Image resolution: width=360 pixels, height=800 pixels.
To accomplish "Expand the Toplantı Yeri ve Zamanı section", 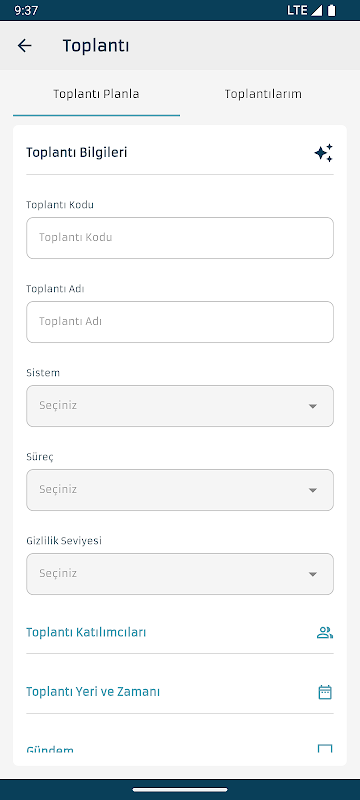I will pyautogui.click(x=180, y=692).
